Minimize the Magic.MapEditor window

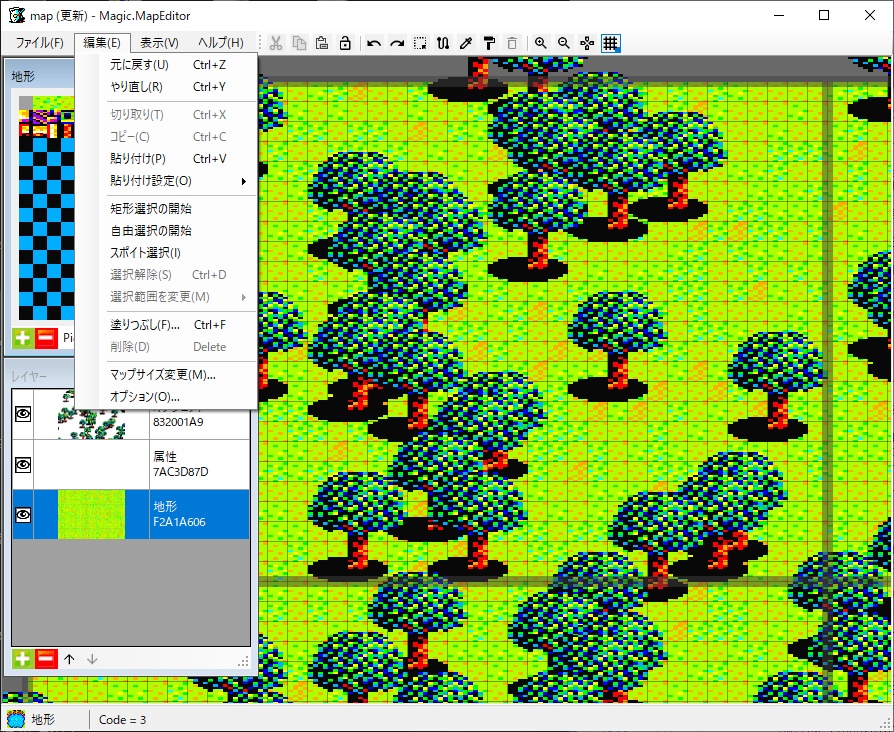click(779, 15)
